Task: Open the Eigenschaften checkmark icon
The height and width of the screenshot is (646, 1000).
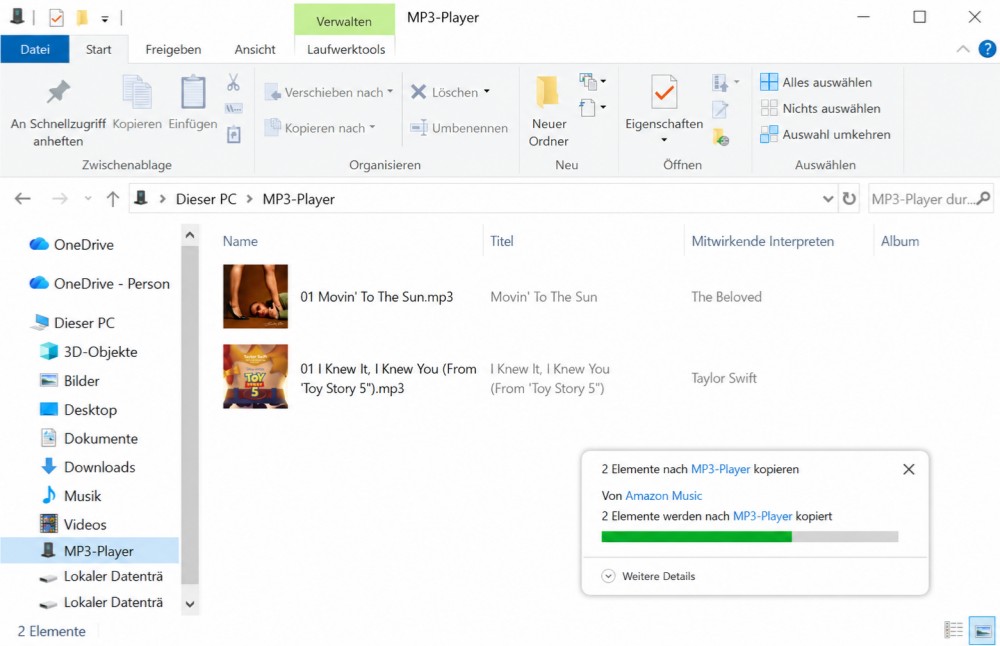Action: pos(664,92)
